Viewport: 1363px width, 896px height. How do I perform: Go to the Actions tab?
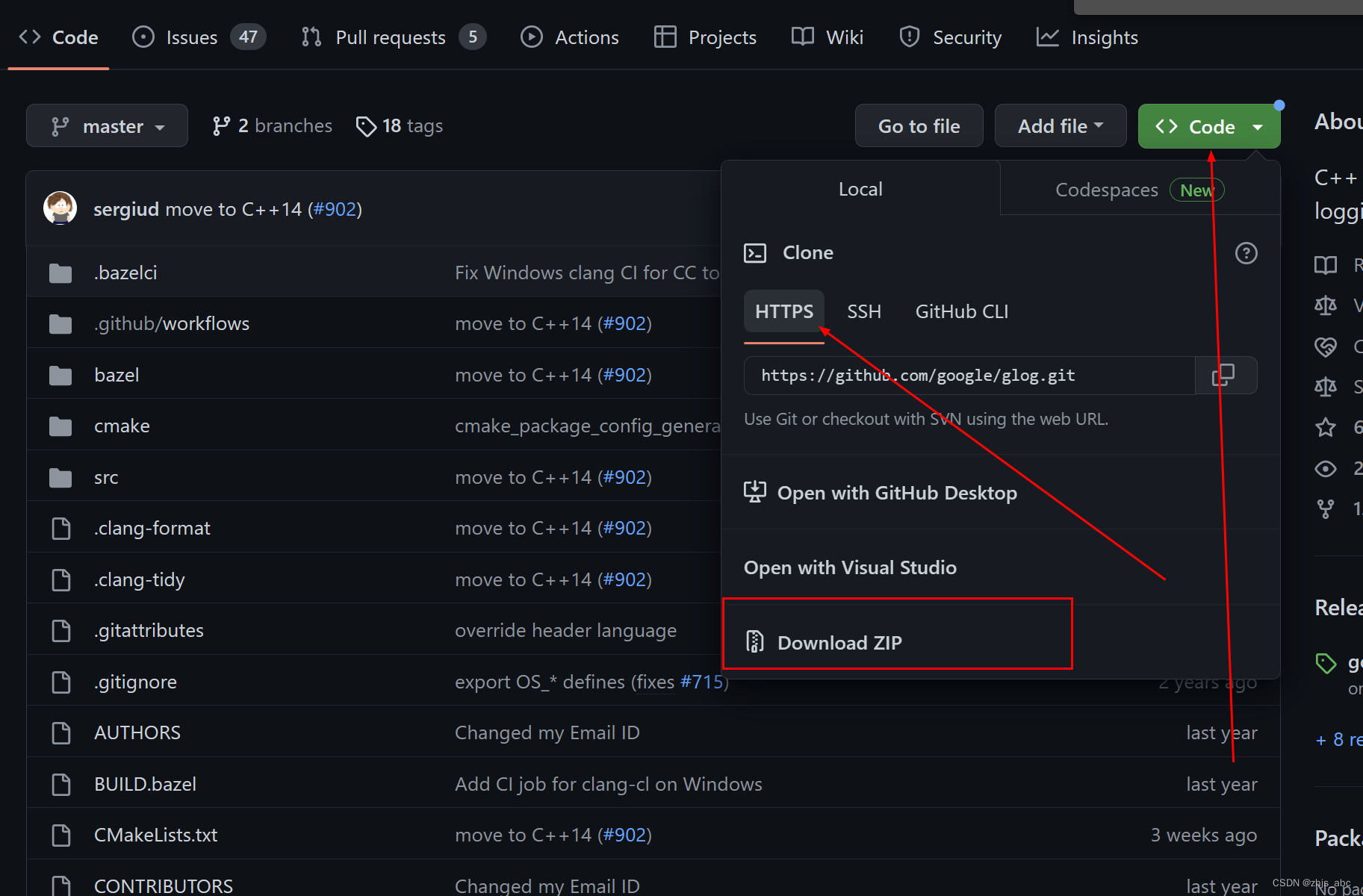click(x=569, y=37)
